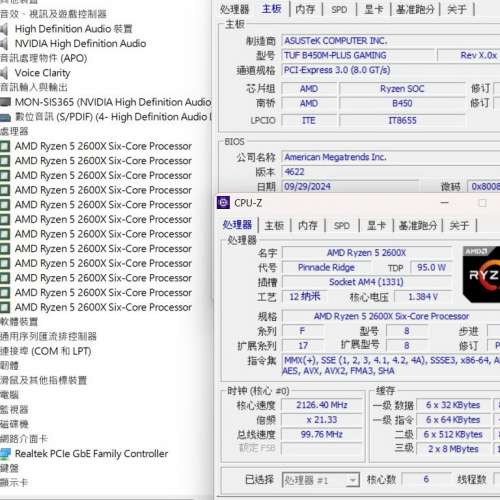
Task: Click the IT8655 LPCIO value
Action: (402, 120)
